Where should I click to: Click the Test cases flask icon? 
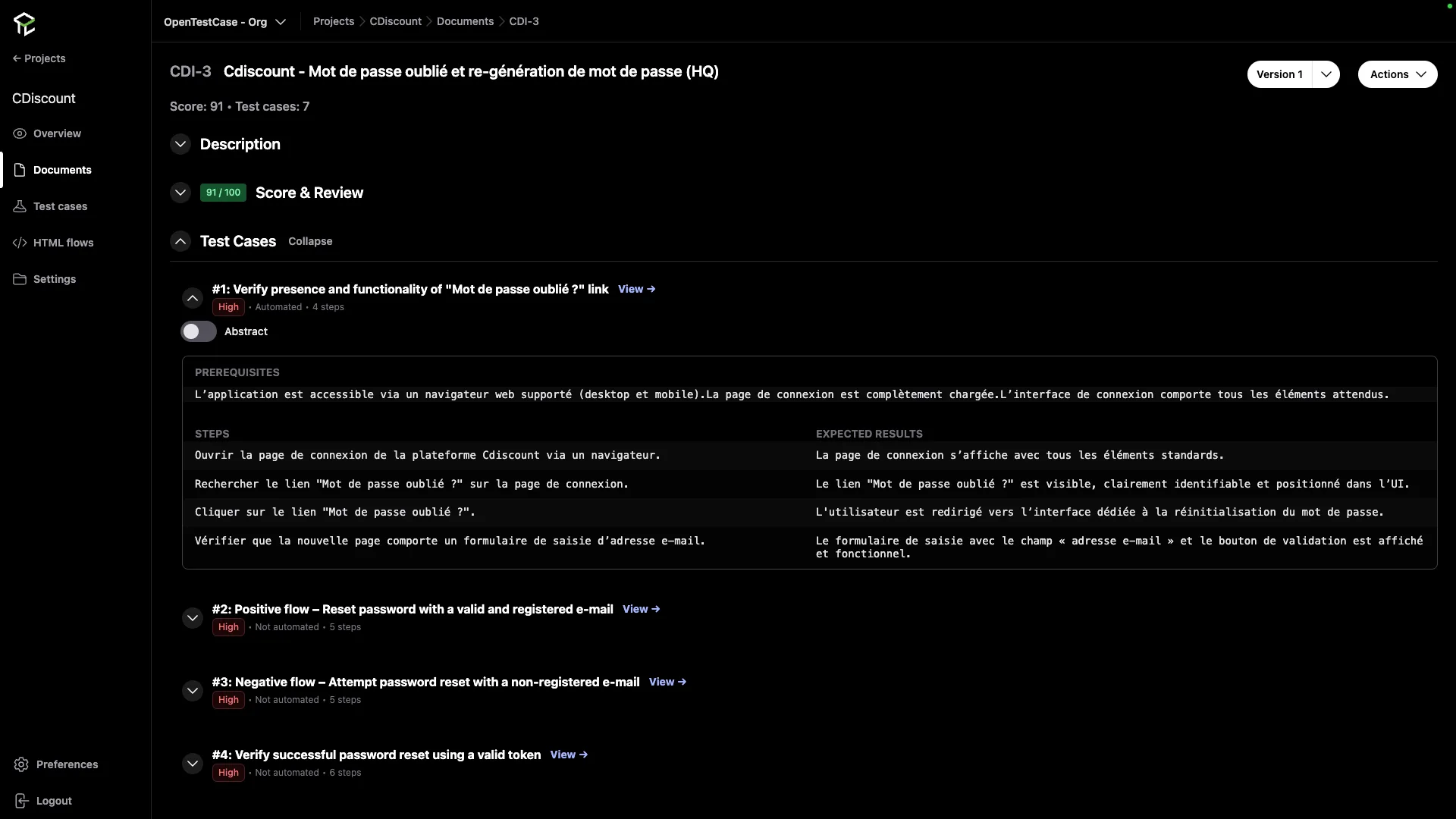[x=20, y=206]
